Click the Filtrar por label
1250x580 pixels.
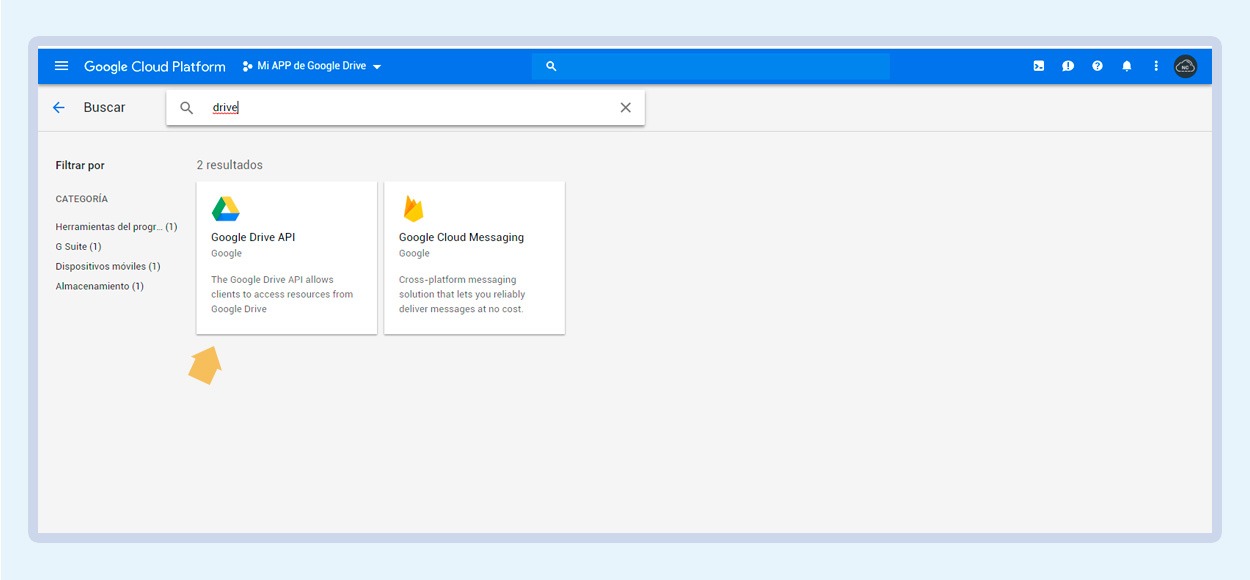tap(80, 166)
